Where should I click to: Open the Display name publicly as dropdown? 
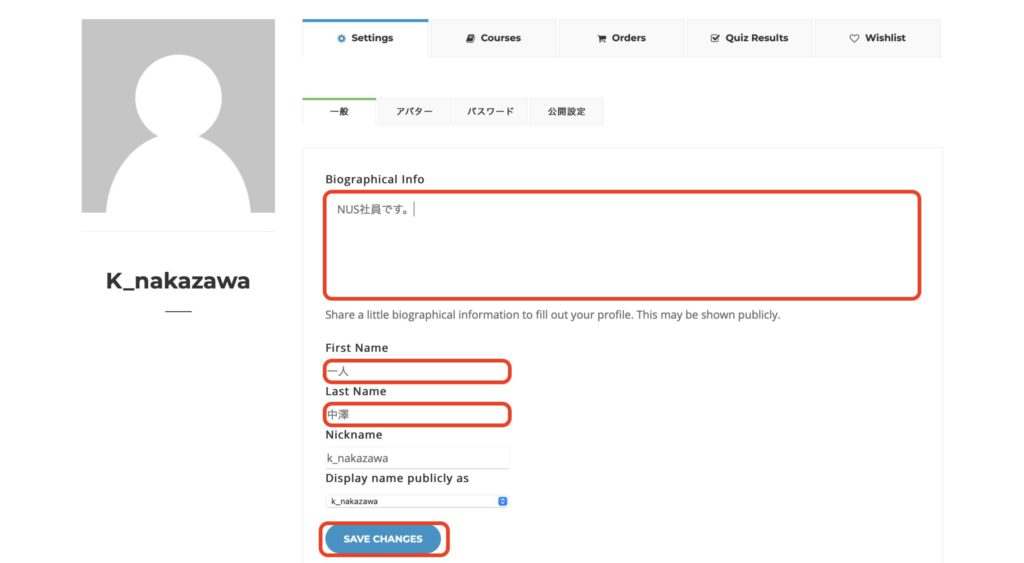click(x=417, y=501)
